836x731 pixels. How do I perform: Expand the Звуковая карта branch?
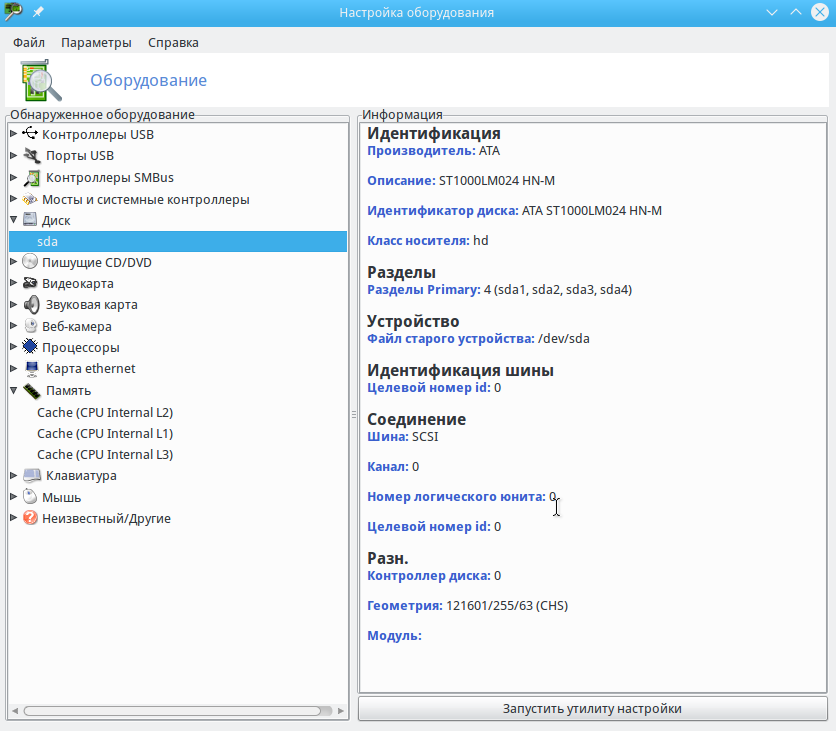pyautogui.click(x=14, y=304)
